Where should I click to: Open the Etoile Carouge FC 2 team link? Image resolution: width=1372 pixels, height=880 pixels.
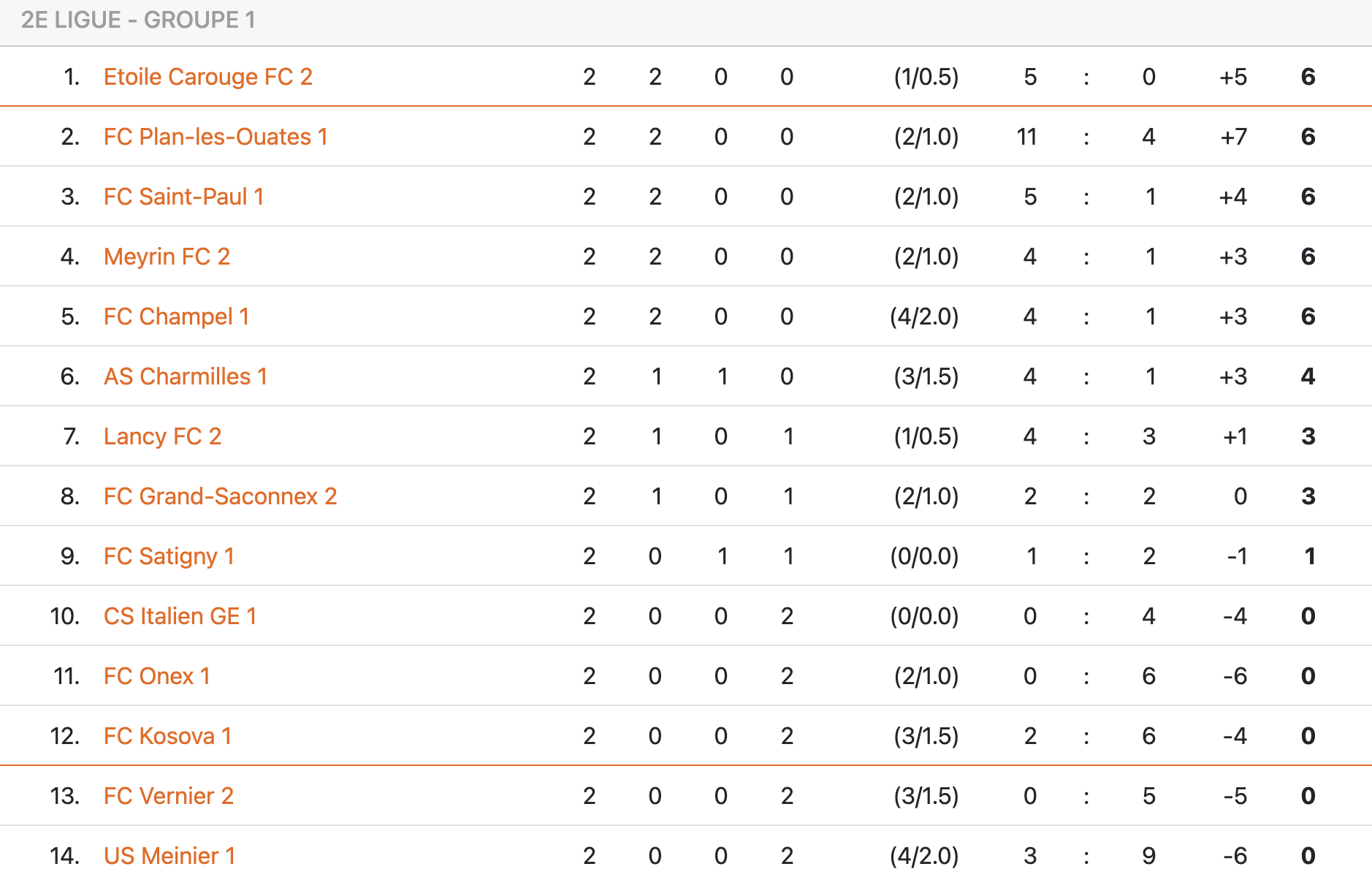[208, 77]
